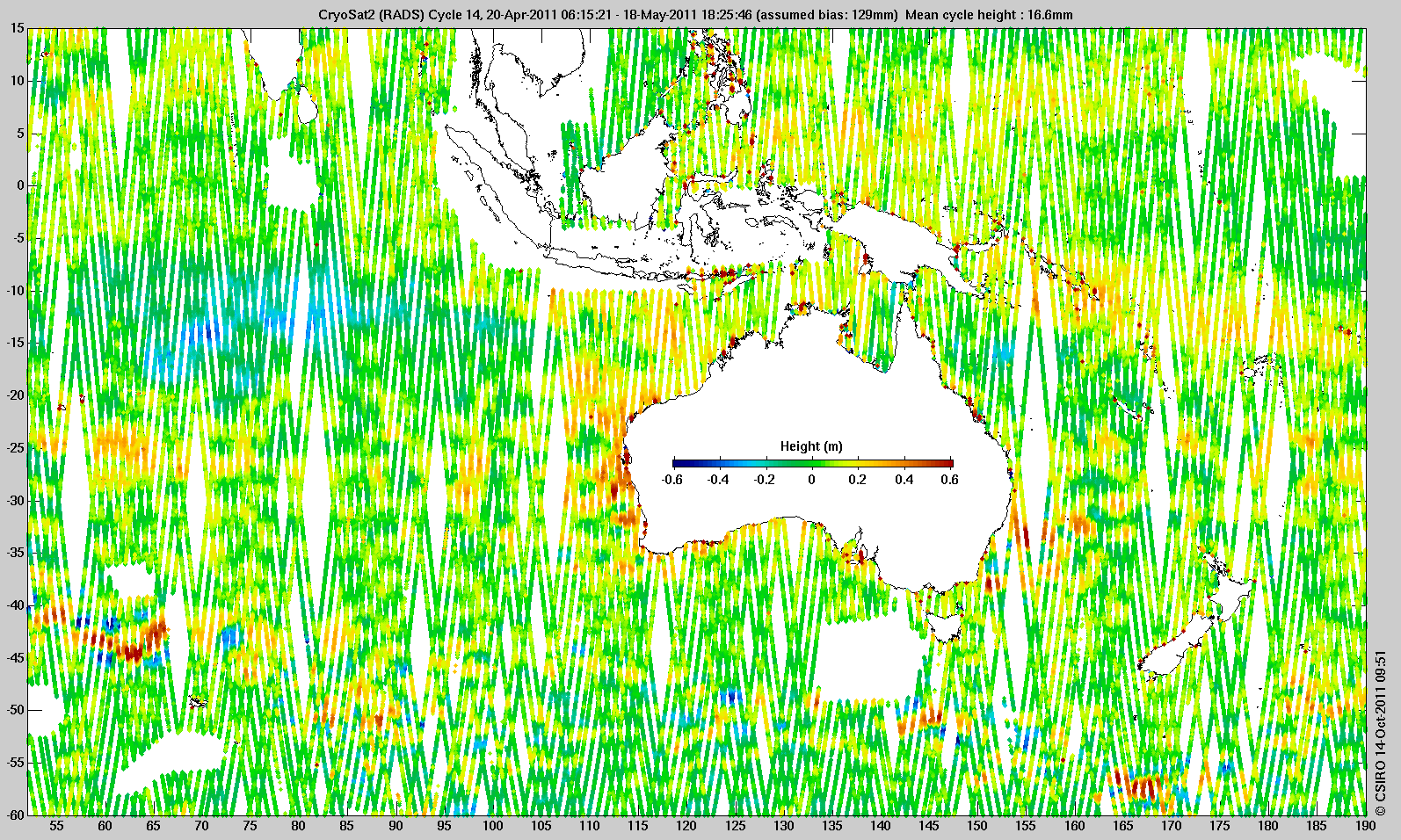Click the 100 longitude tick label
1401x840 pixels.
click(x=492, y=826)
